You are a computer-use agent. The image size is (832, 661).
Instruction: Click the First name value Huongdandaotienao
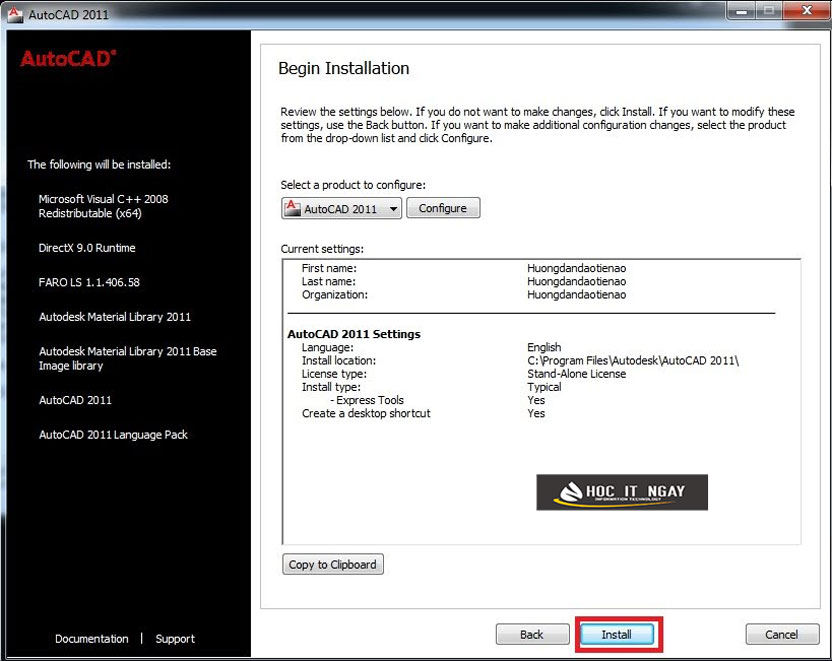pos(576,268)
